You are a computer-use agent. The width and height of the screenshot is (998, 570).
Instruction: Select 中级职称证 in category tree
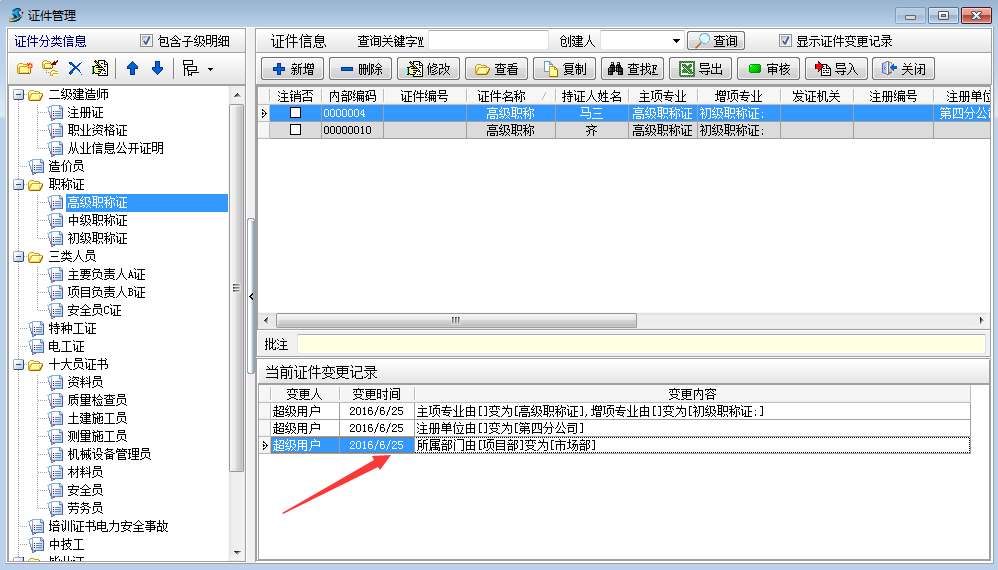[97, 221]
